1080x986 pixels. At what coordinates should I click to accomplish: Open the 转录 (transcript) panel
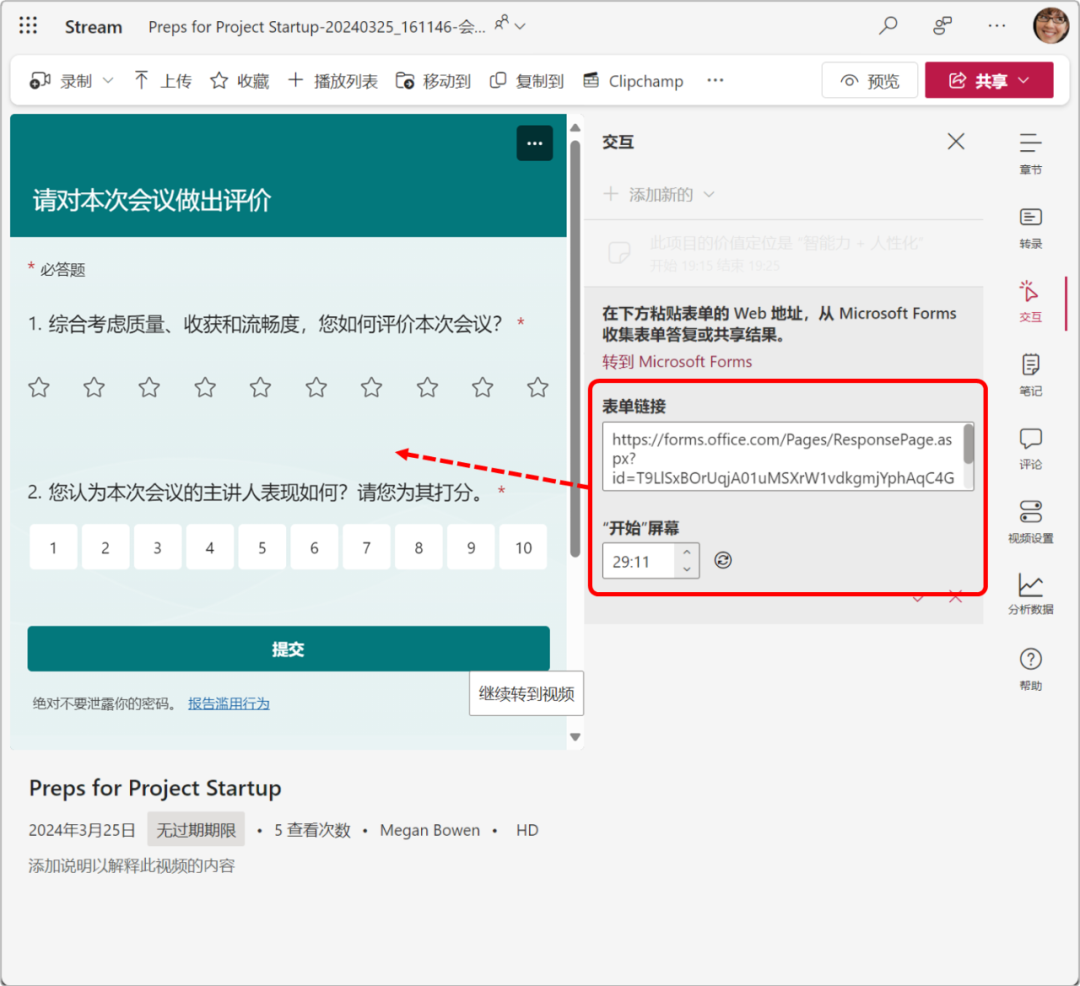[x=1031, y=230]
